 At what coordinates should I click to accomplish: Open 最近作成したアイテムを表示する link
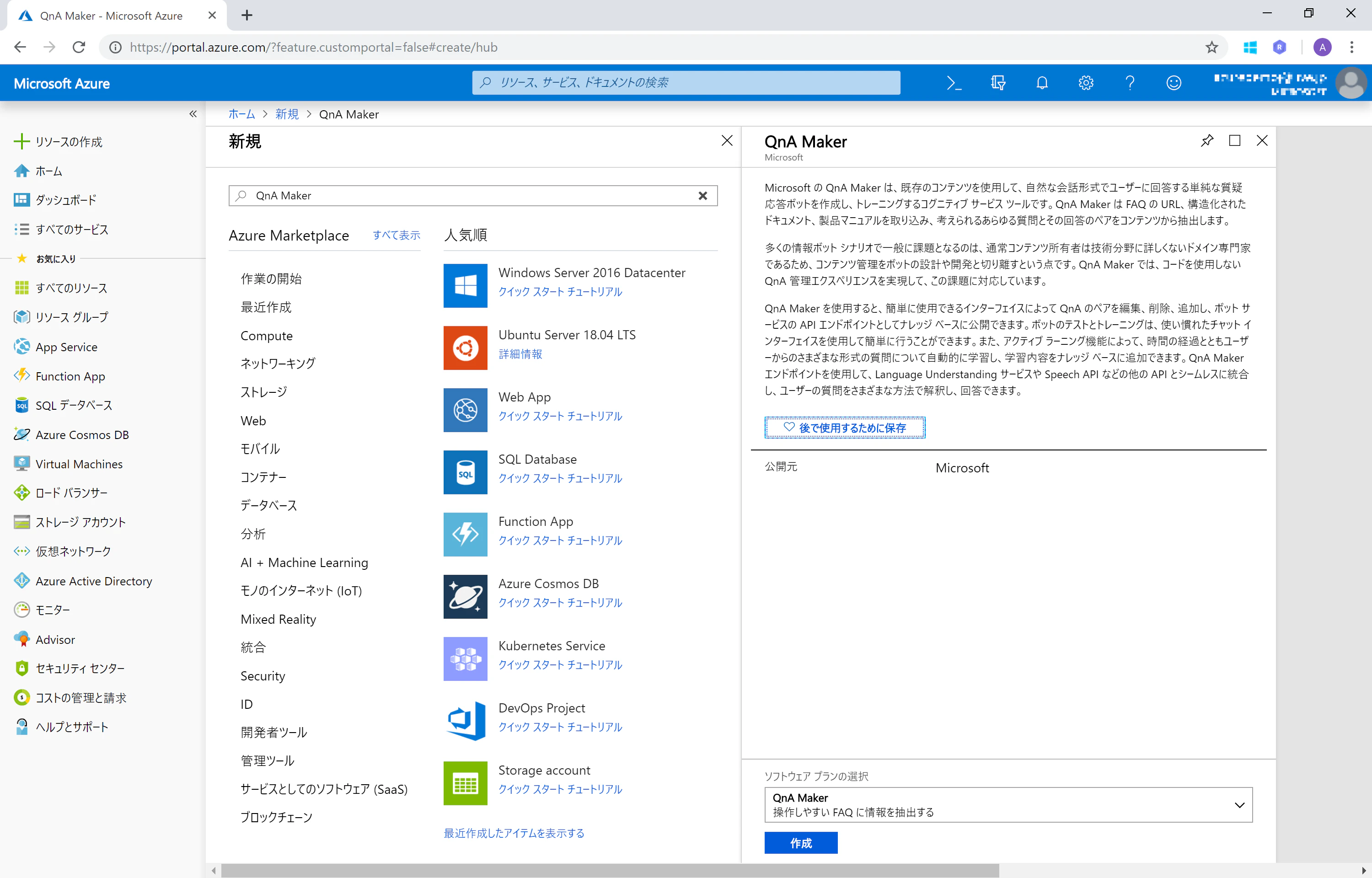514,832
